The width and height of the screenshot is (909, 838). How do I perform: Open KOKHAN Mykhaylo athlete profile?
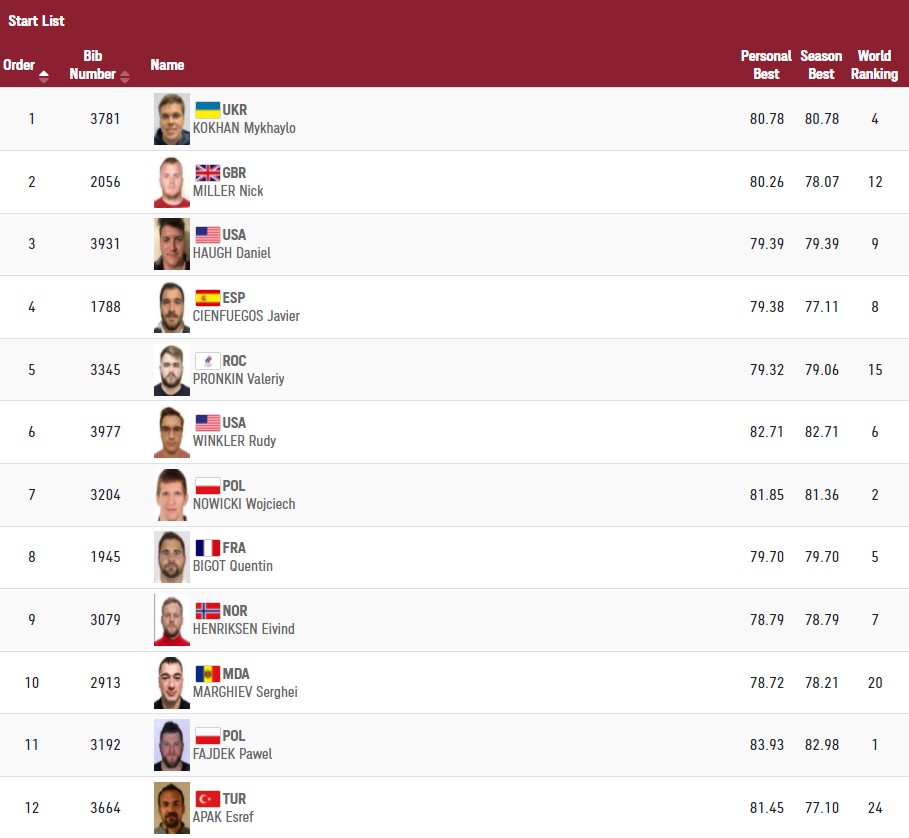tap(244, 128)
